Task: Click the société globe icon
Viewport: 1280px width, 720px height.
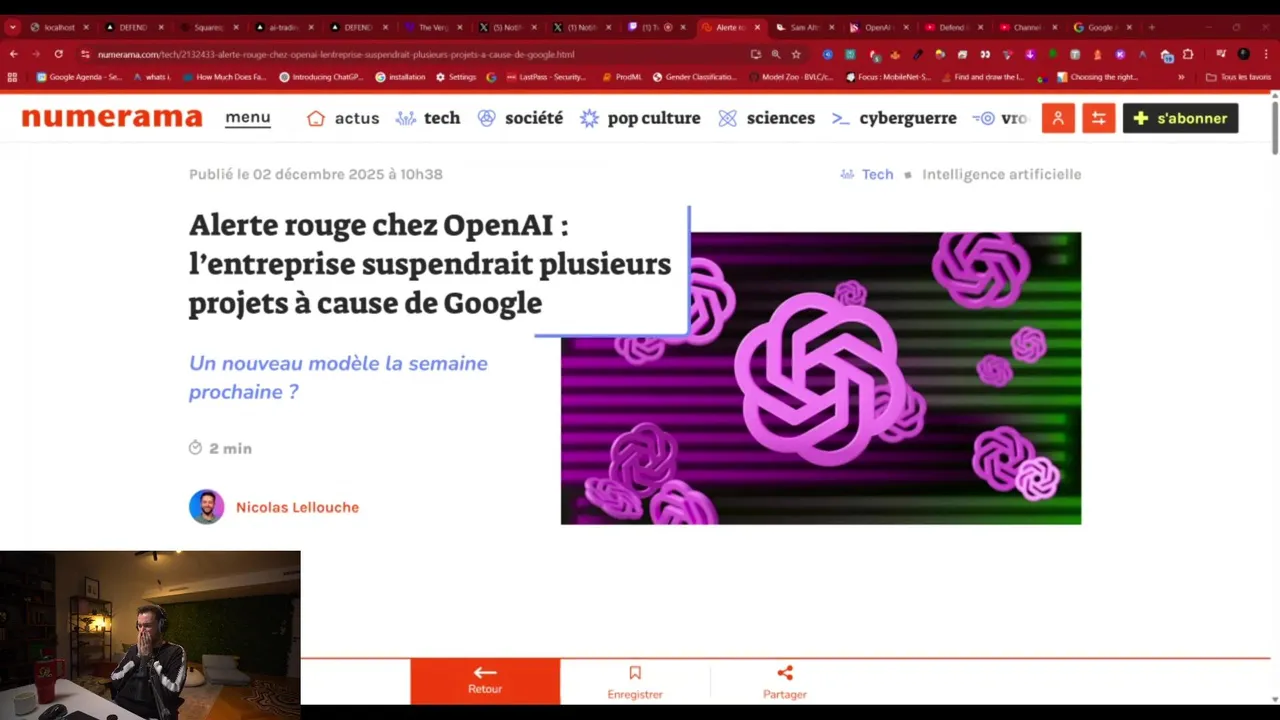Action: pos(486,118)
